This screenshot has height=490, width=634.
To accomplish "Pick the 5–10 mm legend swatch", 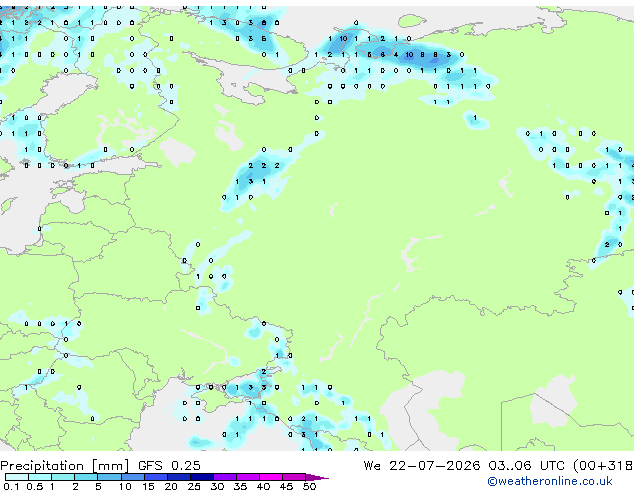I will 110,477.
